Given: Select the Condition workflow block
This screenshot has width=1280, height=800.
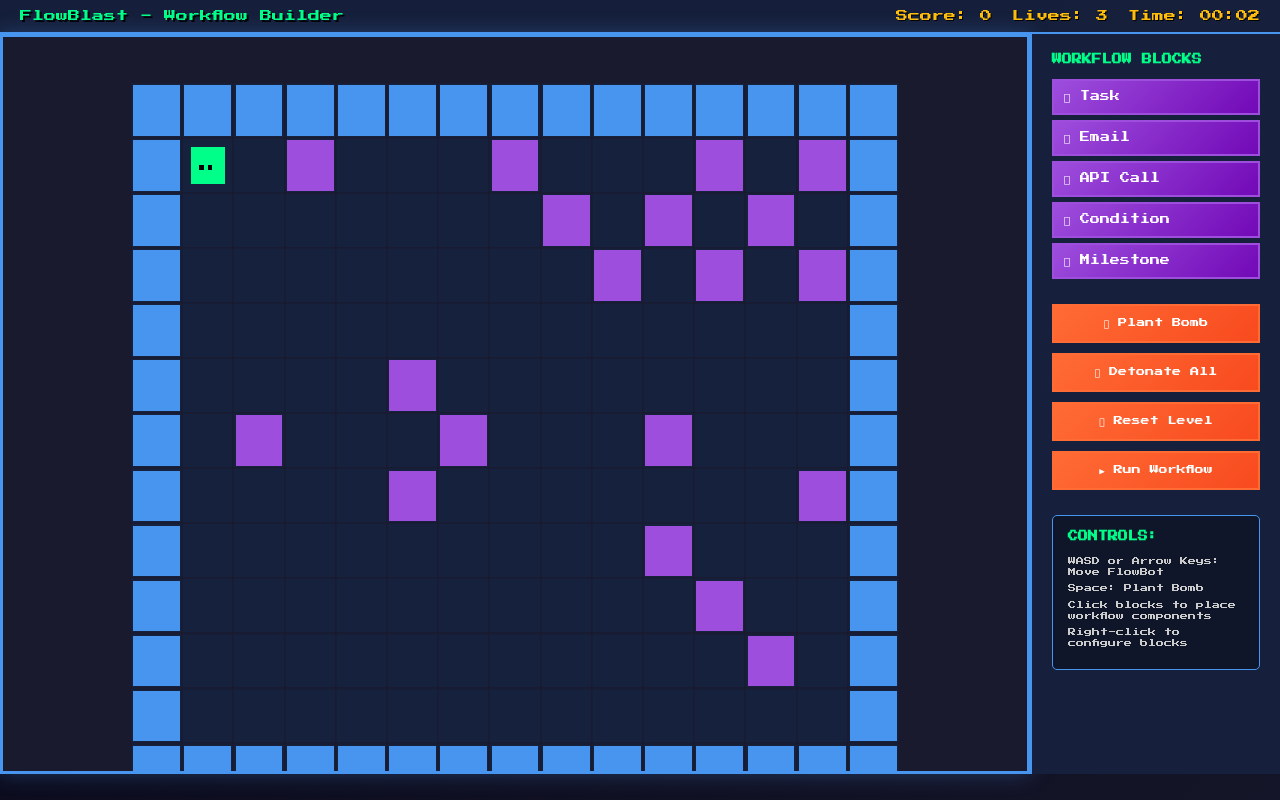Looking at the screenshot, I should point(1155,220).
